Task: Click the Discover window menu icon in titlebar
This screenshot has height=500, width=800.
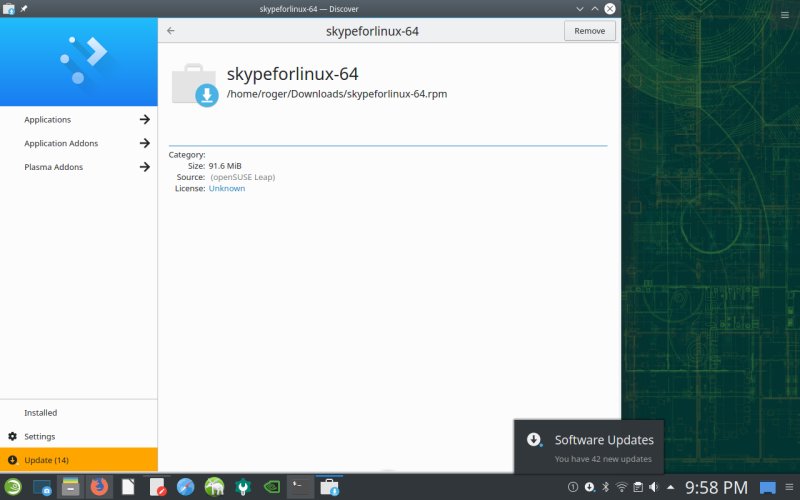Action: click(9, 9)
